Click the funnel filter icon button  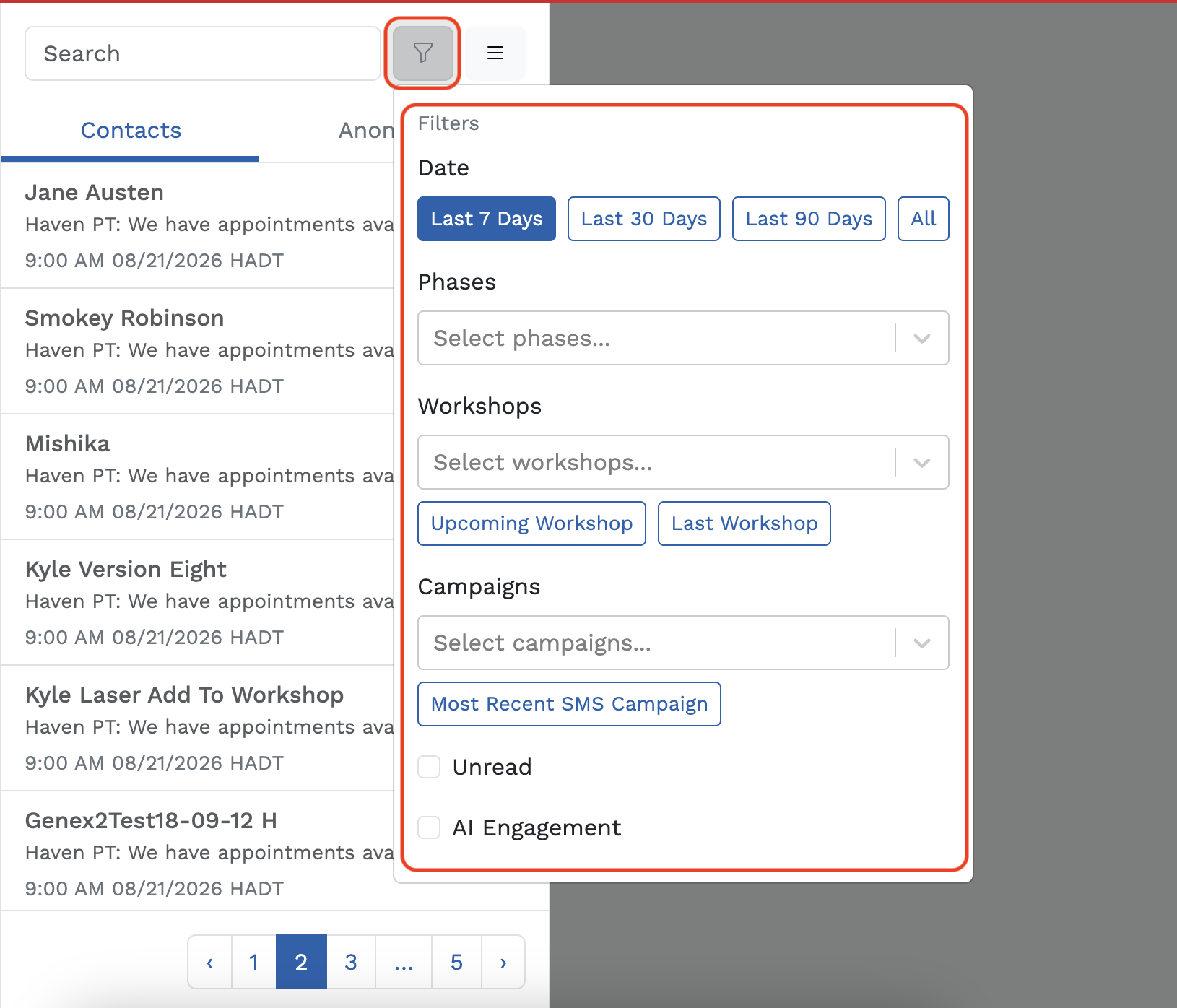tap(423, 53)
